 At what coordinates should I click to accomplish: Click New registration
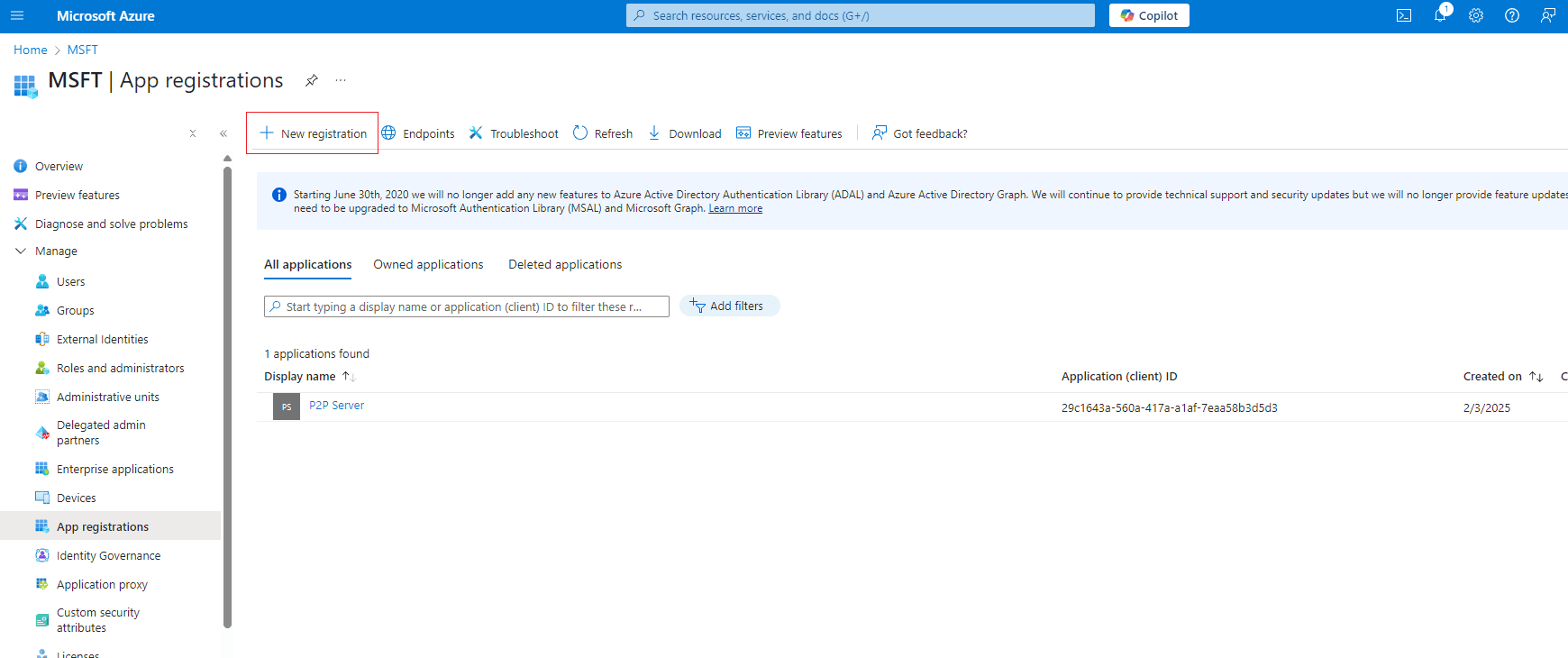click(x=313, y=133)
